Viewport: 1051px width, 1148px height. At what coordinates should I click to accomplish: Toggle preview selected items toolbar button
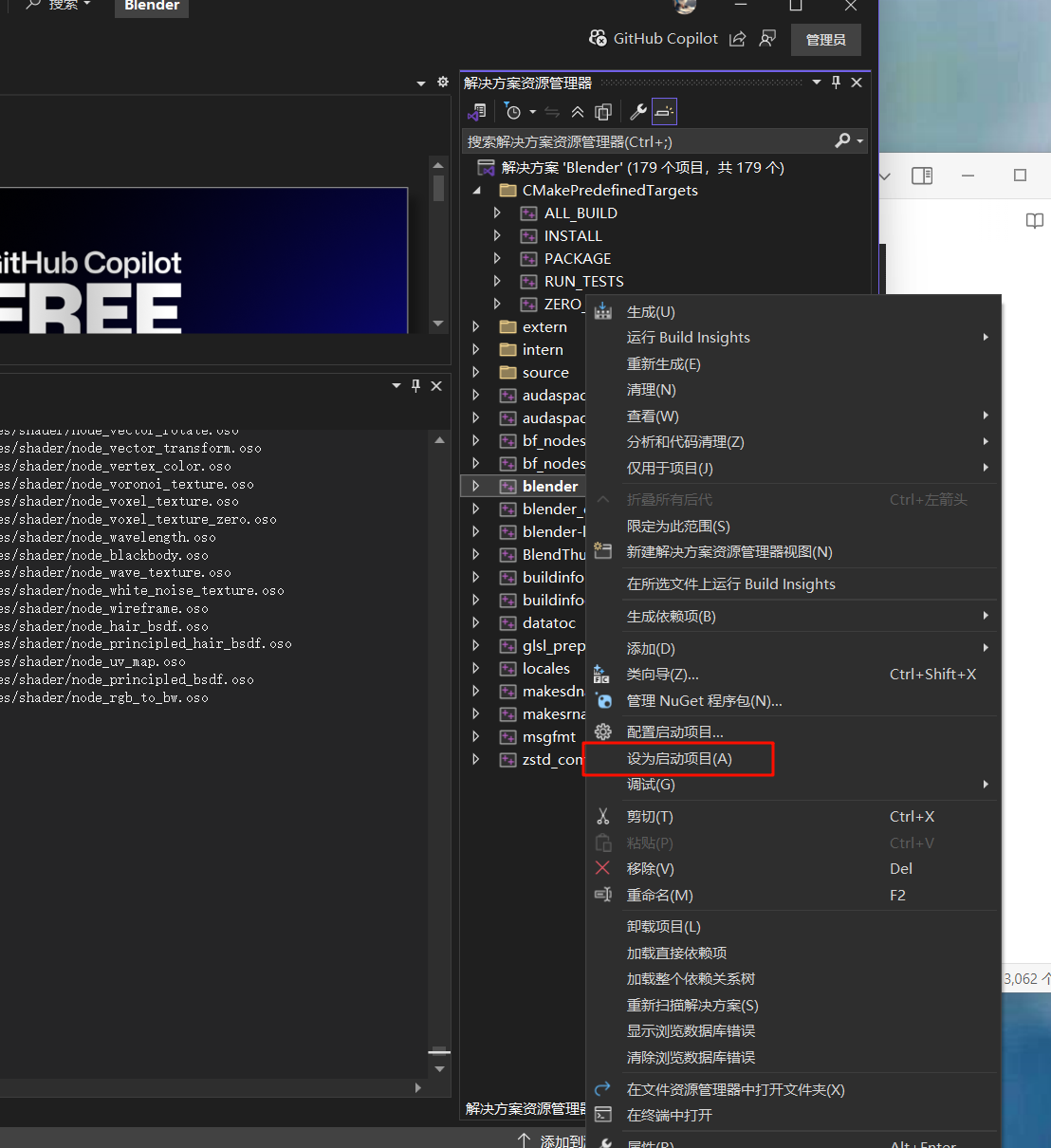(665, 112)
